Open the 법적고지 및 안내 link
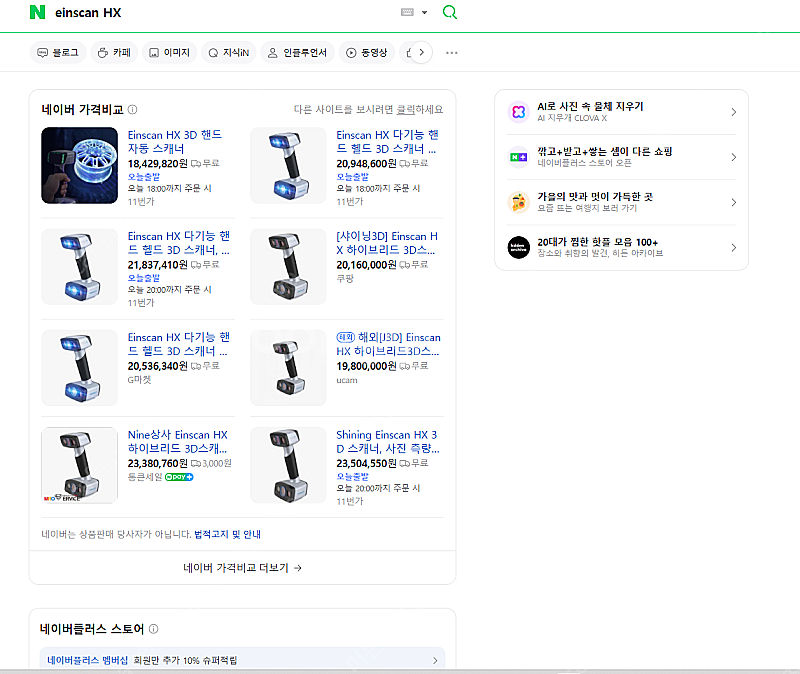 [227, 534]
